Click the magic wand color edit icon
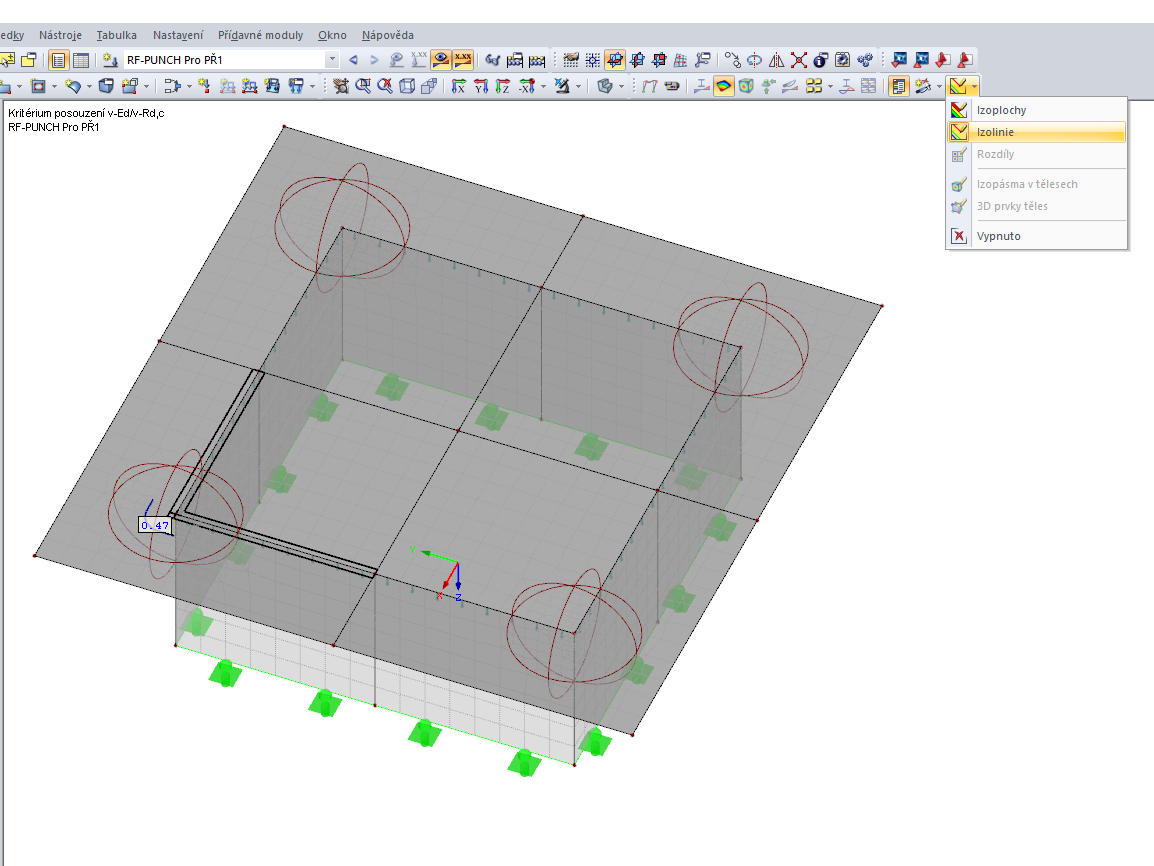Screen dimensions: 1154x866 tap(922, 86)
